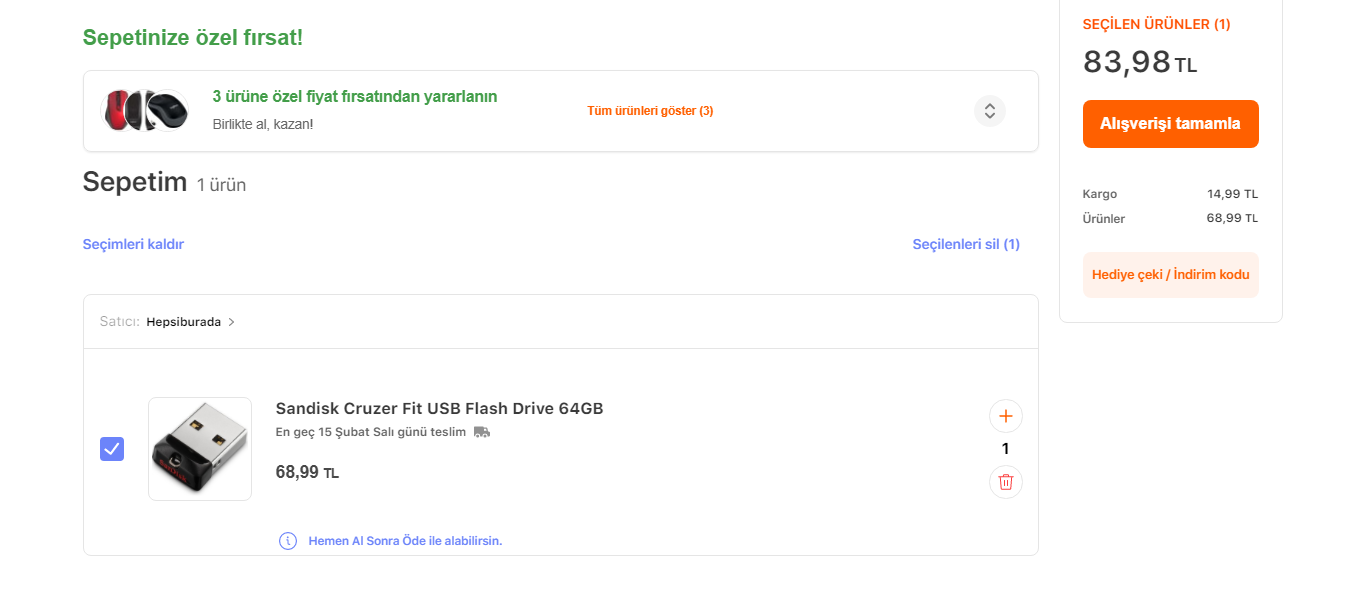Open Hediye çeki / İndirim kodu

coord(1170,275)
